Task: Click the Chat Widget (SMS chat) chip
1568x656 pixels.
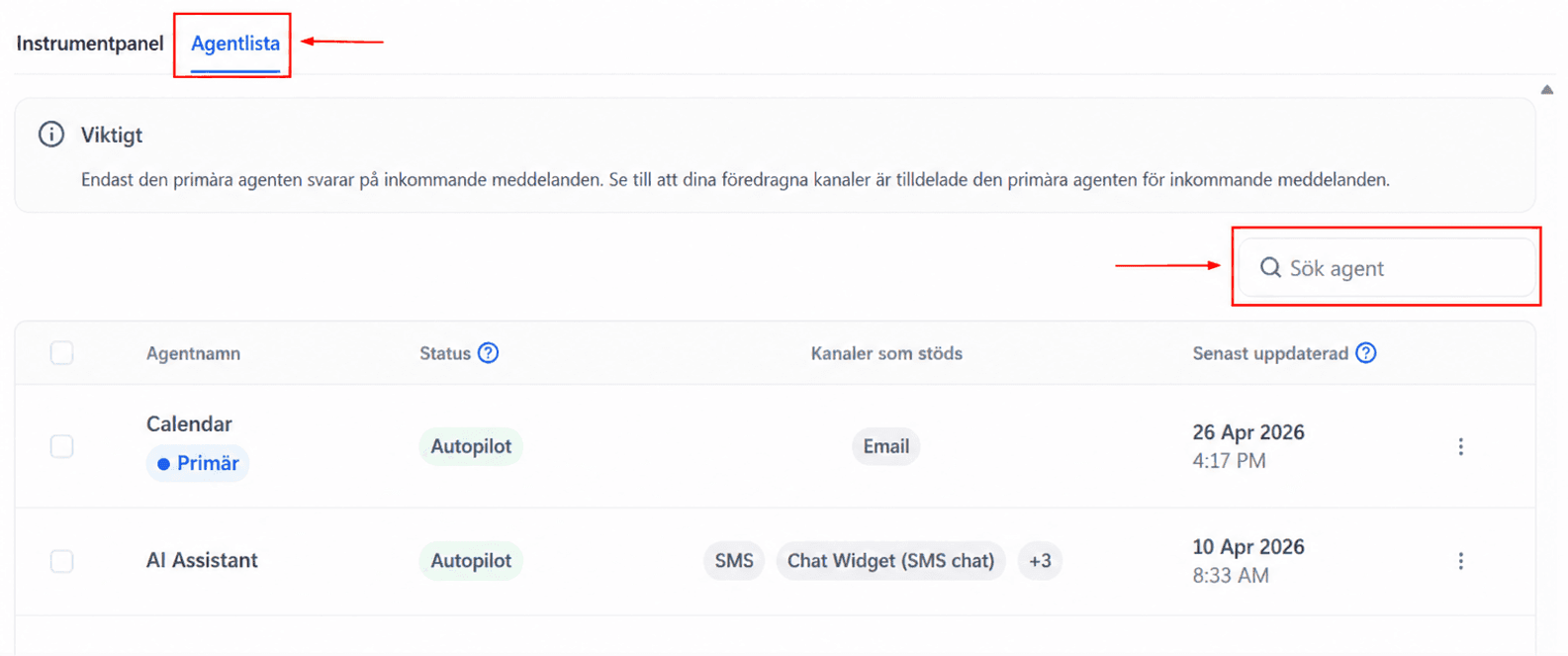Action: pyautogui.click(x=890, y=561)
